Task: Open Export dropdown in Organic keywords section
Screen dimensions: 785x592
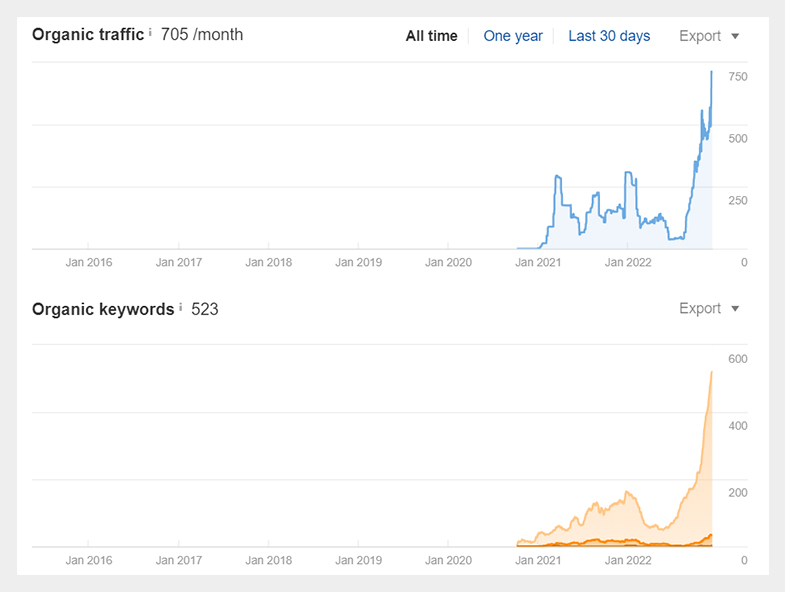Action: click(709, 309)
